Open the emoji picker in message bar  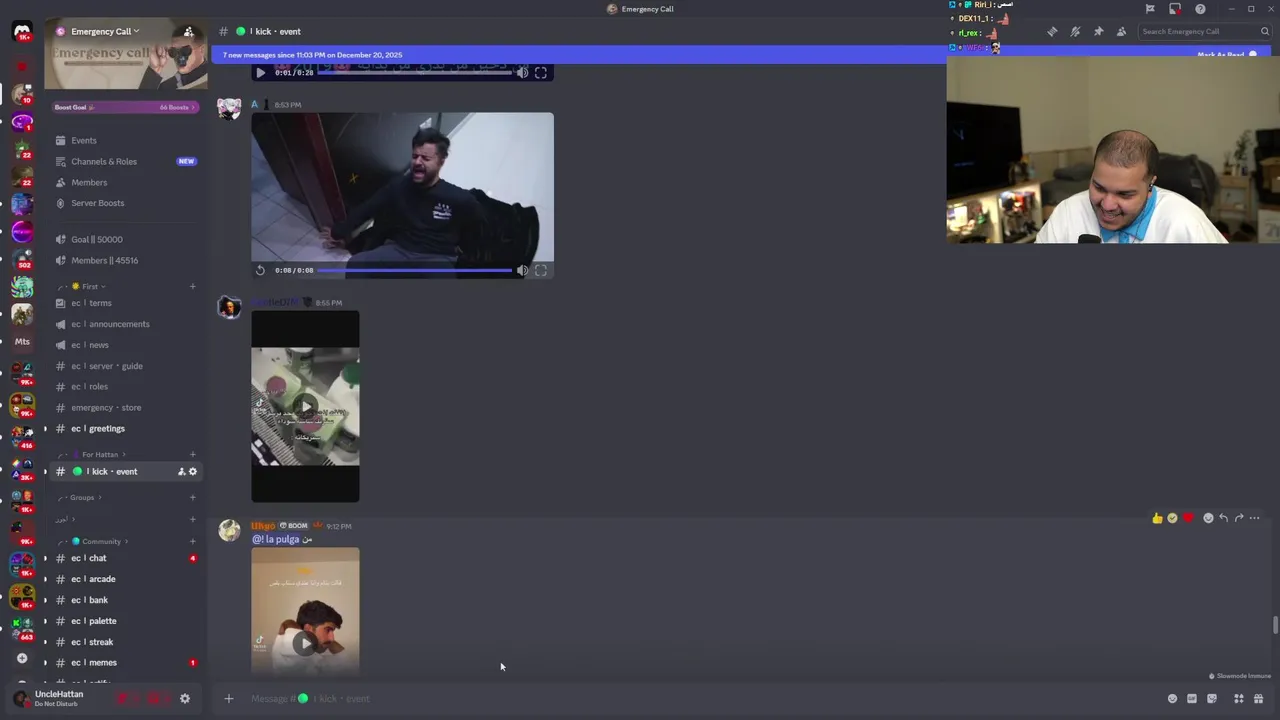coord(1173,698)
